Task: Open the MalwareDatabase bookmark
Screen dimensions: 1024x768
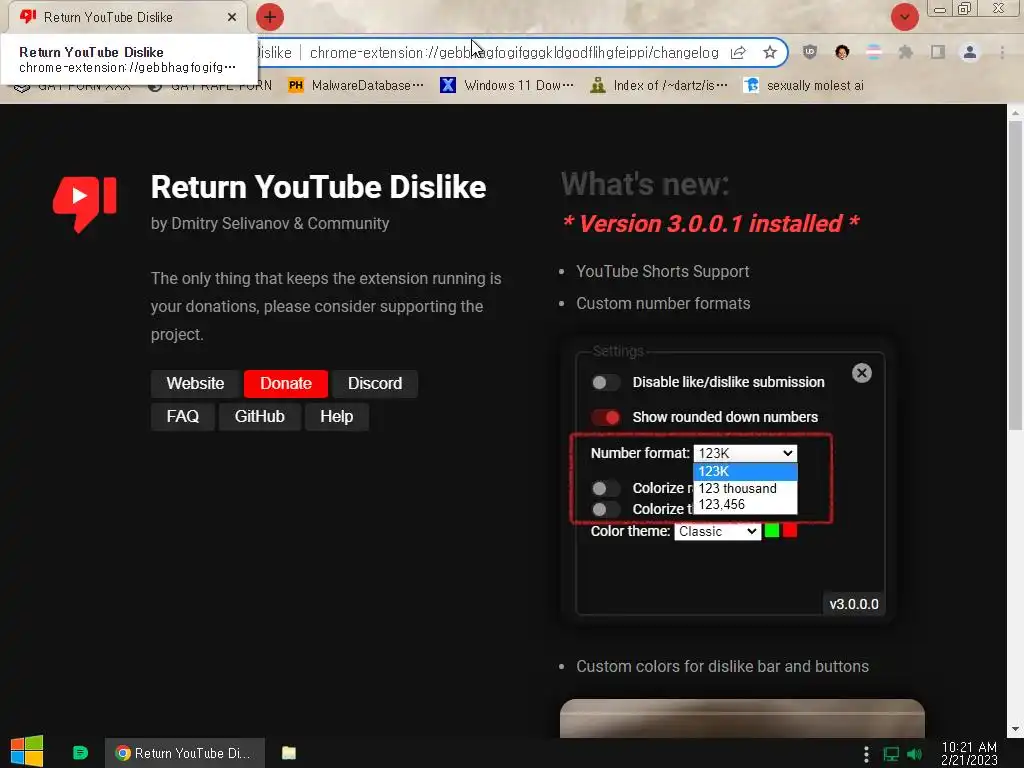Action: 357,86
